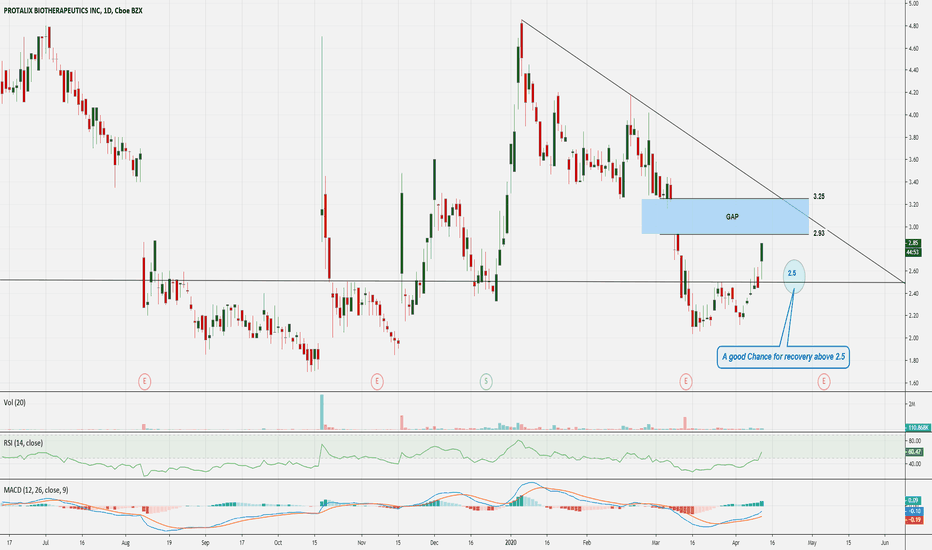The image size is (932, 550).
Task: Click the 5.00 level on price axis
Action: pyautogui.click(x=913, y=4)
